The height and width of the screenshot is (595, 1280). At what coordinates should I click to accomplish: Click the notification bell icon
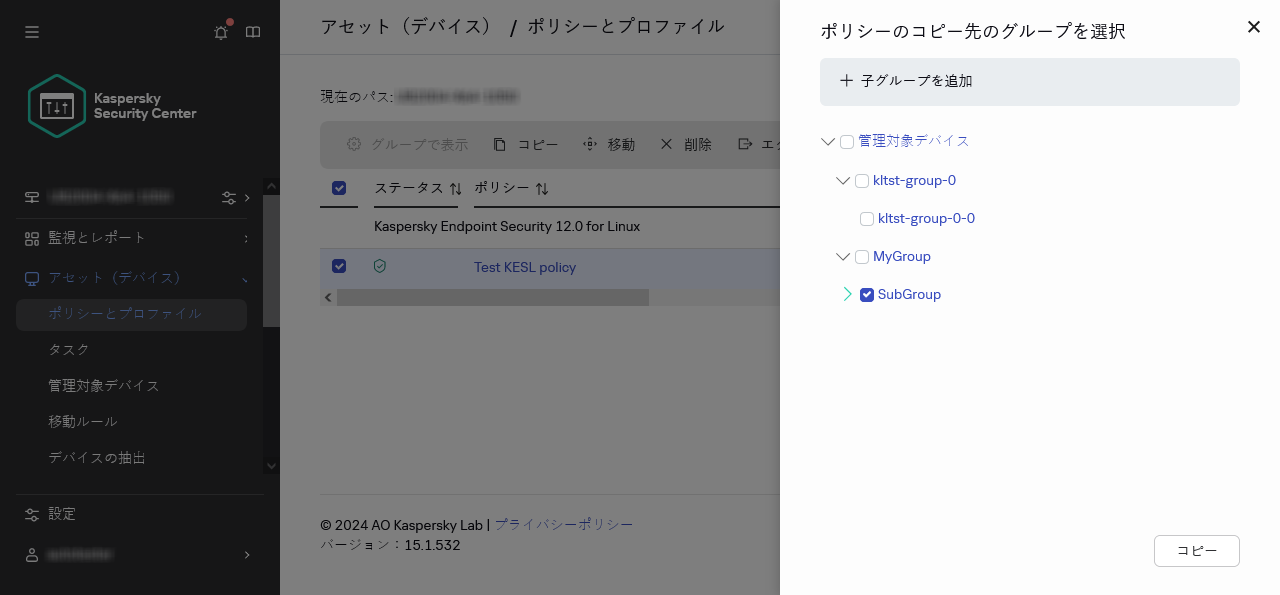point(221,32)
